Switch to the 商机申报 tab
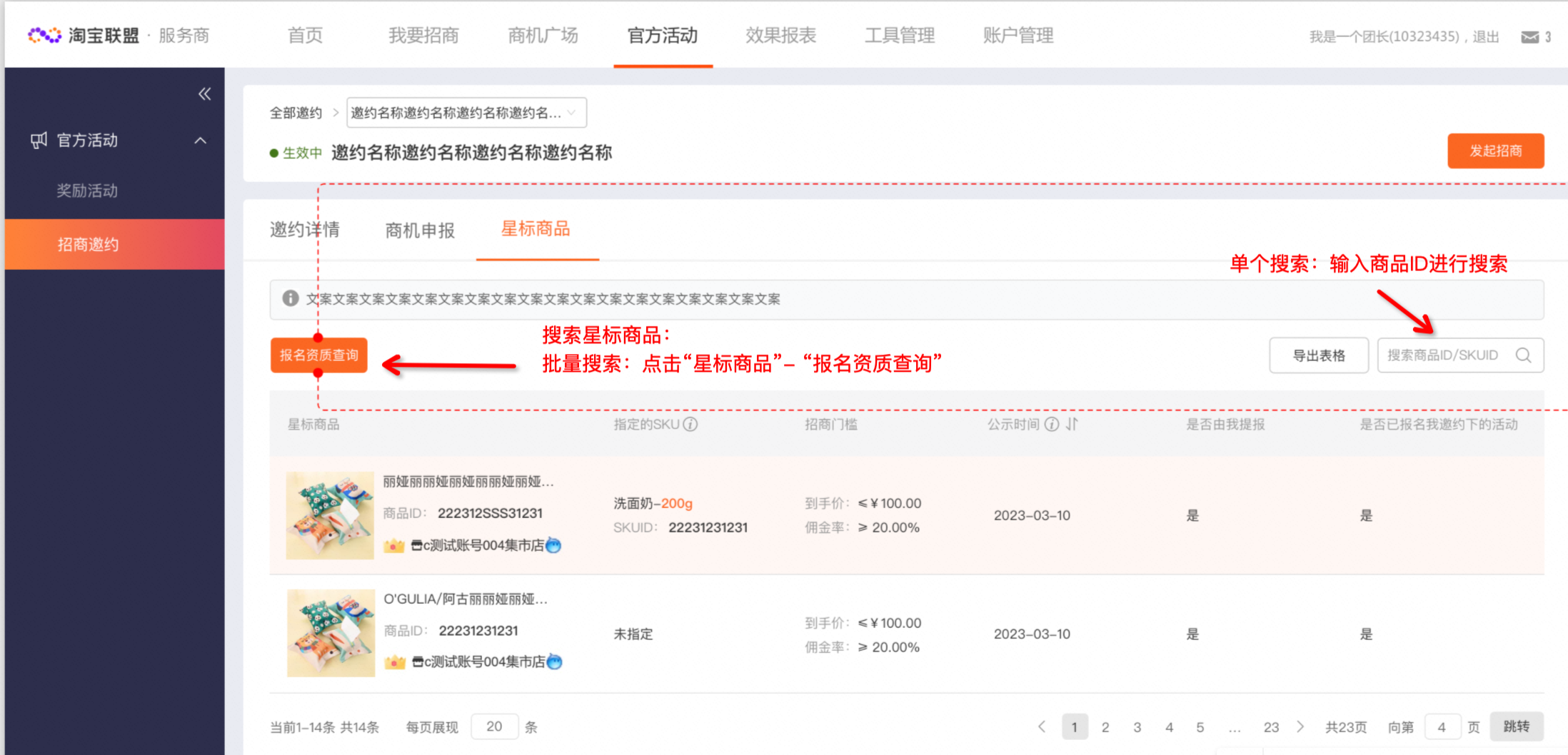Screen dimensions: 1568x755 [420, 230]
